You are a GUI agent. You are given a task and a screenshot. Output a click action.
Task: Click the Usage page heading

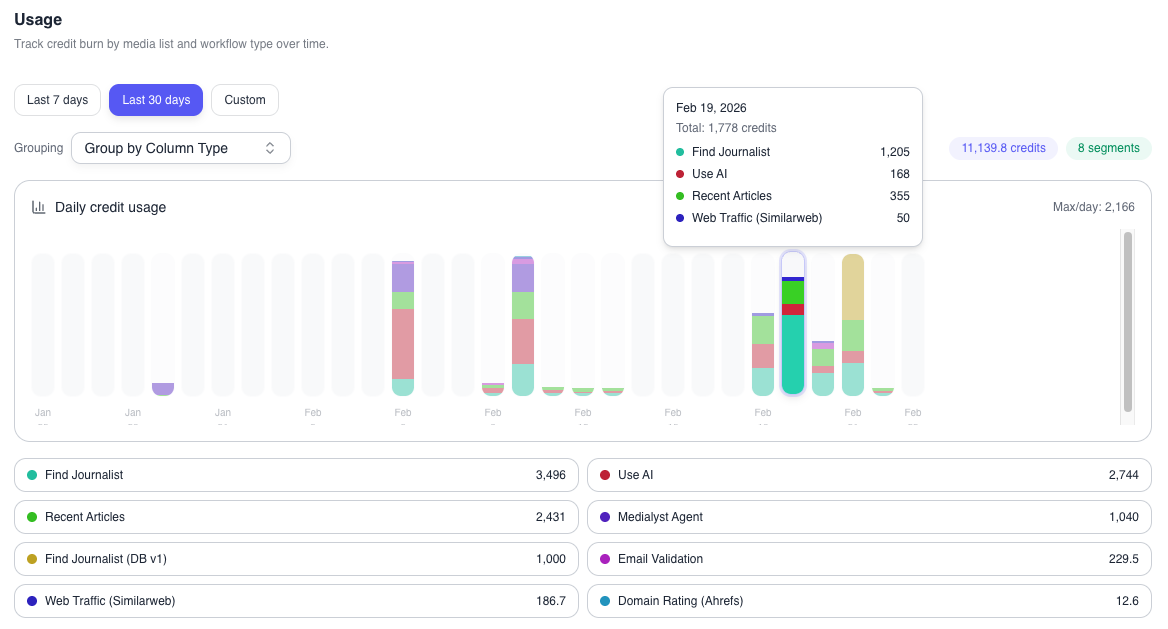click(x=38, y=19)
